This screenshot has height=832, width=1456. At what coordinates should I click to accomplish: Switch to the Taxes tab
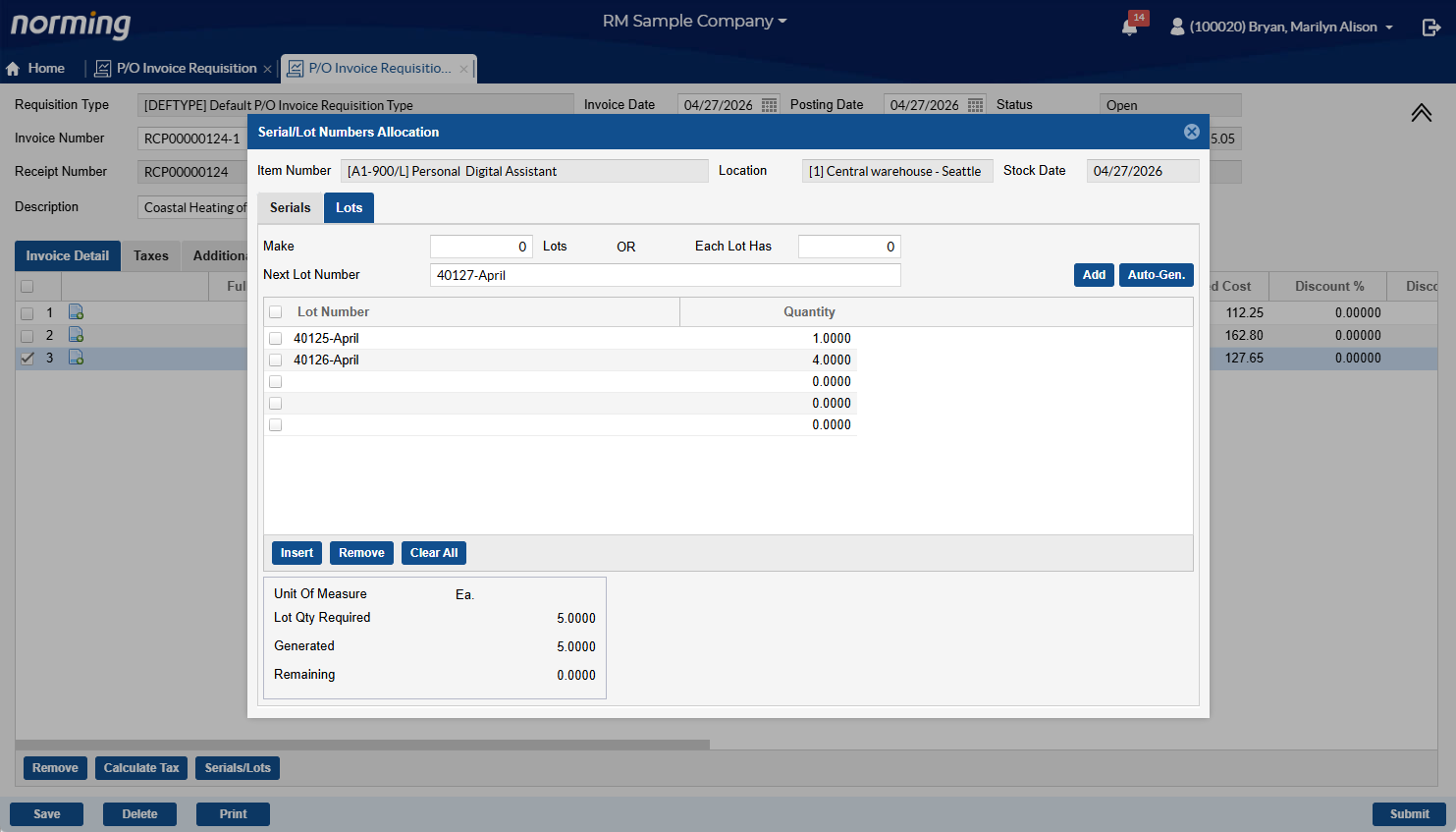(x=151, y=256)
